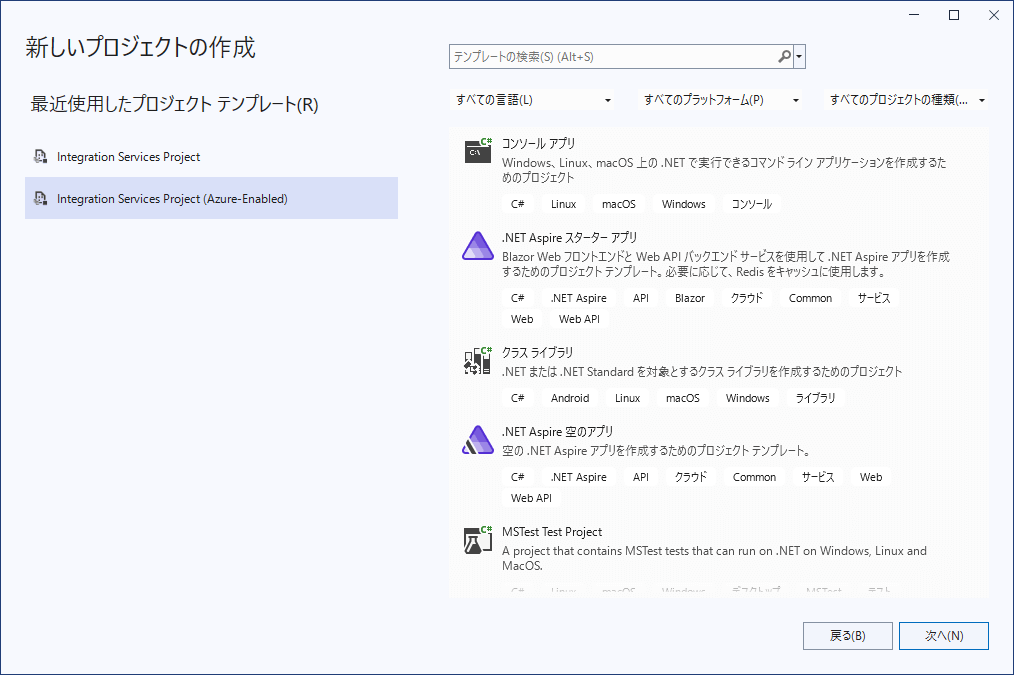Click the search magnifier icon

coord(785,57)
